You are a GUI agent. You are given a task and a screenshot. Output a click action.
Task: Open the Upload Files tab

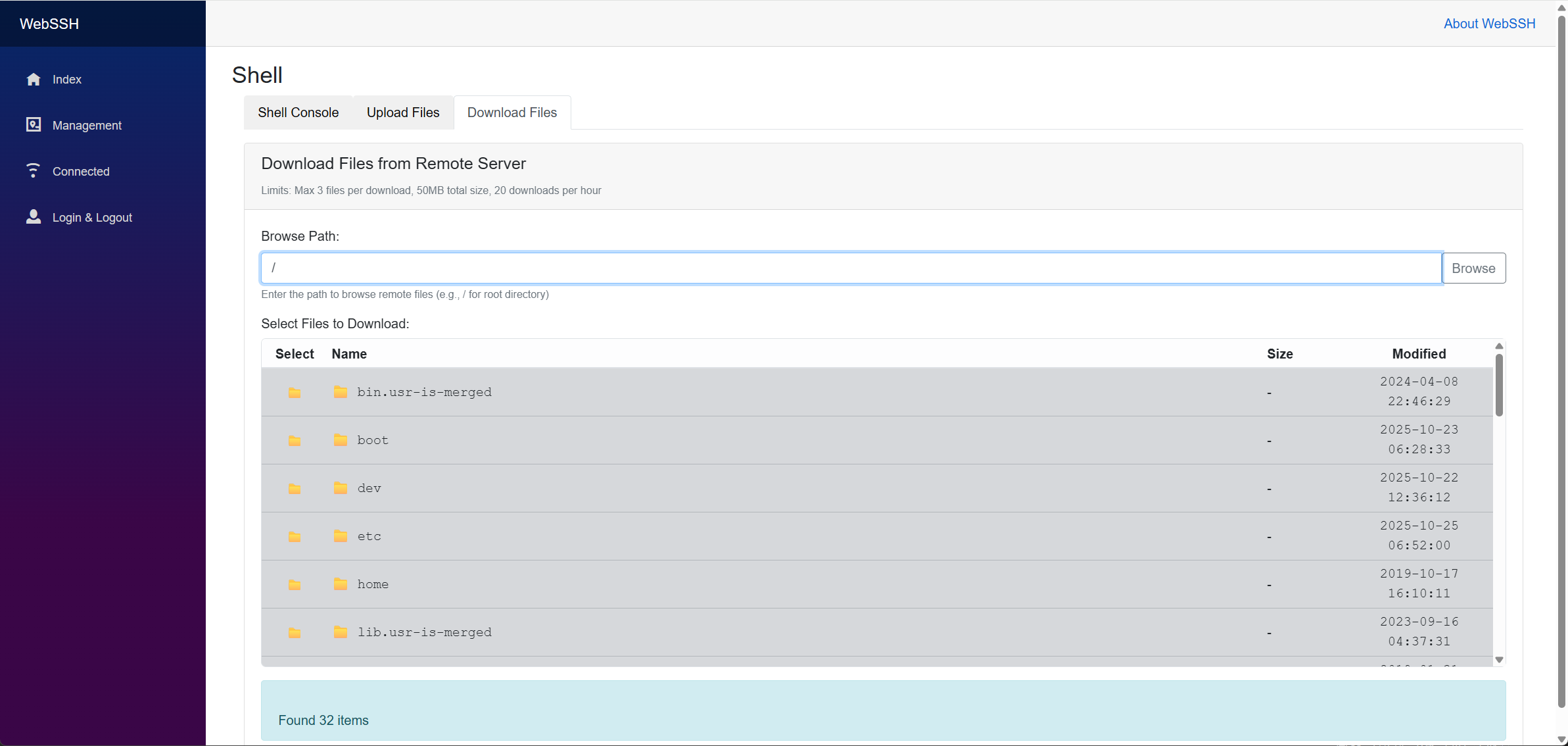[402, 112]
